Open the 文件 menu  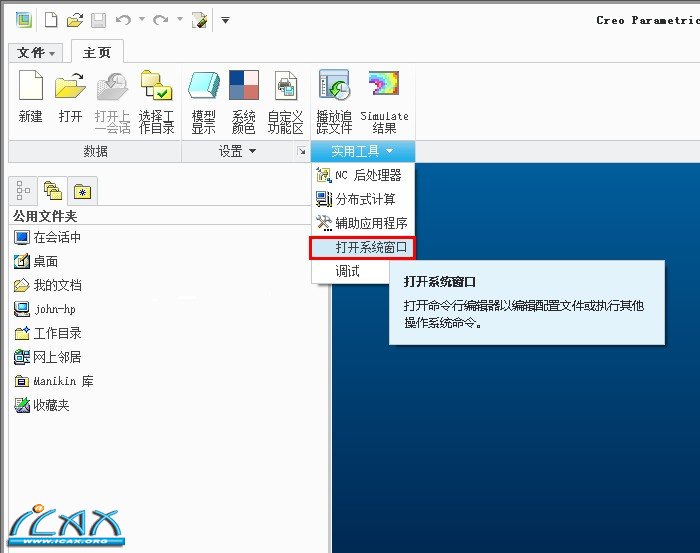36,53
